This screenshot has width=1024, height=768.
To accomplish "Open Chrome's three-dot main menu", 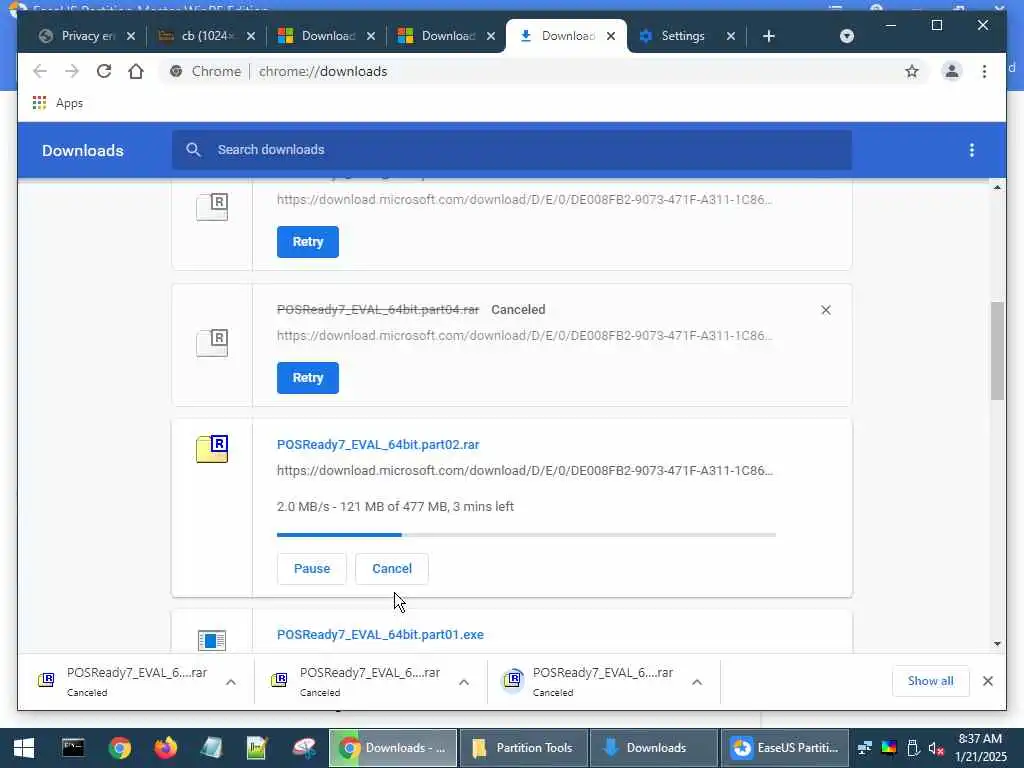I will (x=984, y=71).
